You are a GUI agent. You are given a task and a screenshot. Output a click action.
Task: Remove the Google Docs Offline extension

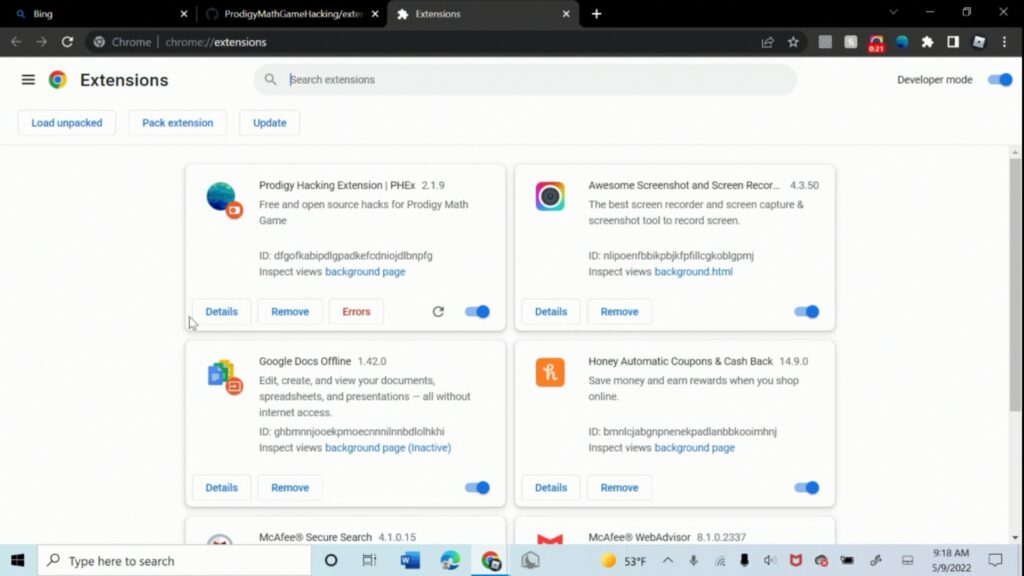290,487
